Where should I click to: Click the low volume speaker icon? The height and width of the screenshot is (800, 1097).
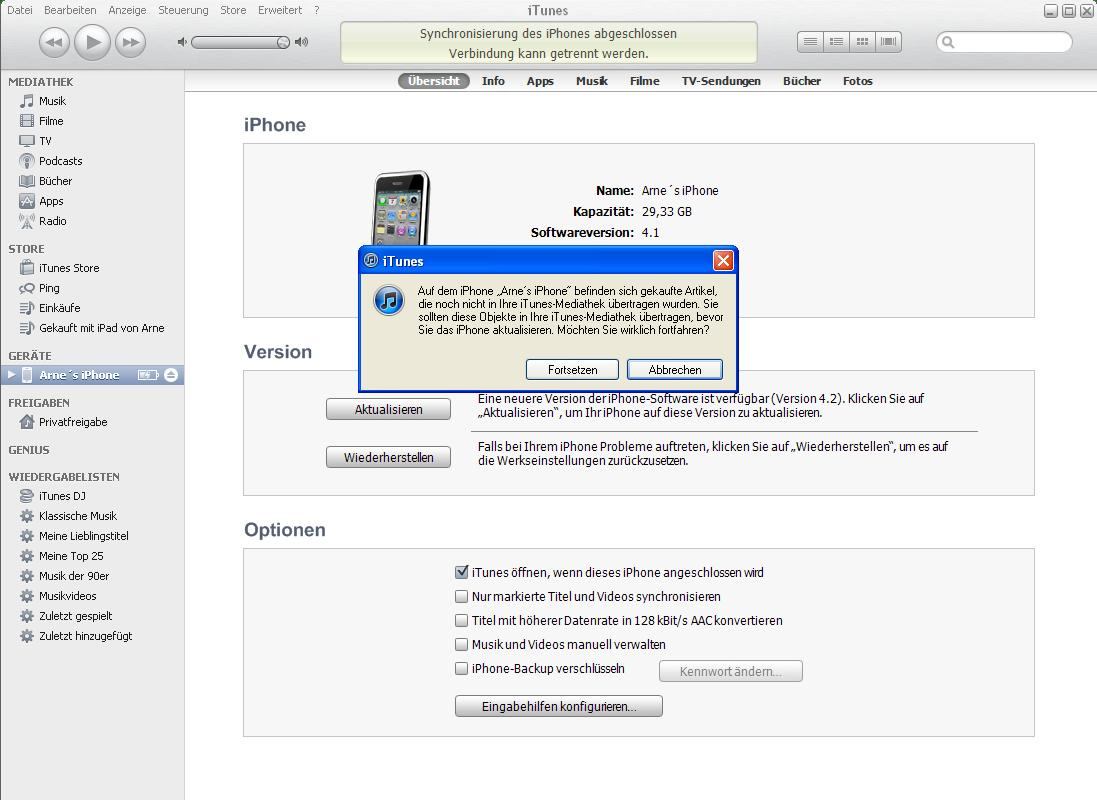[182, 42]
